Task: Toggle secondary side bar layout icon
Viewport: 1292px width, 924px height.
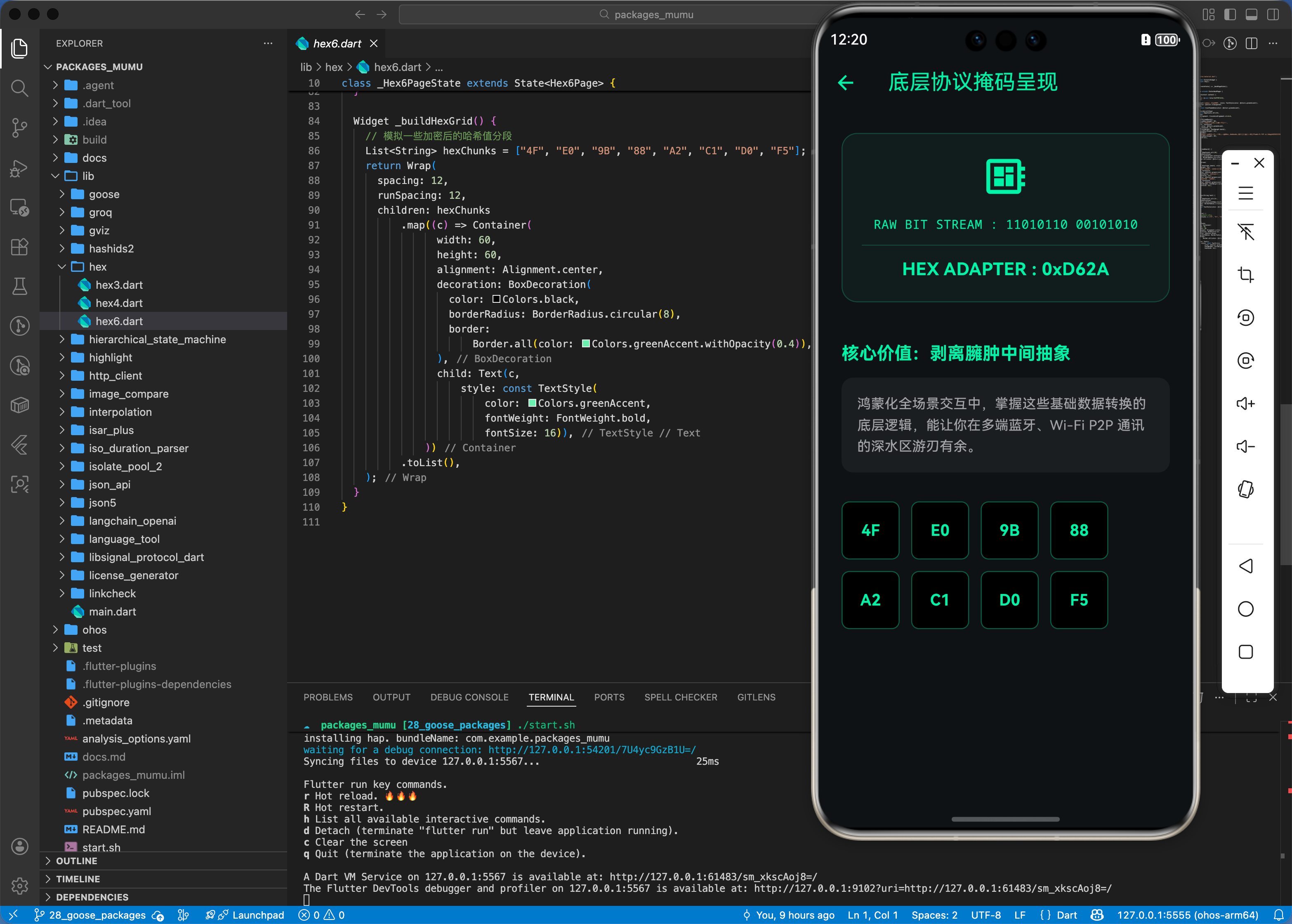Action: pos(1273,14)
